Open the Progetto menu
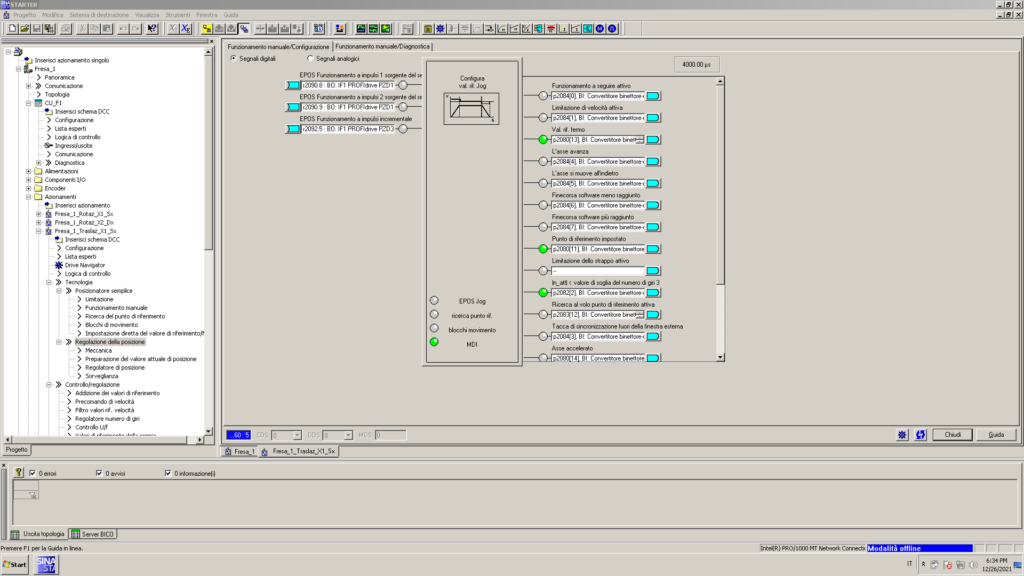 [x=25, y=15]
